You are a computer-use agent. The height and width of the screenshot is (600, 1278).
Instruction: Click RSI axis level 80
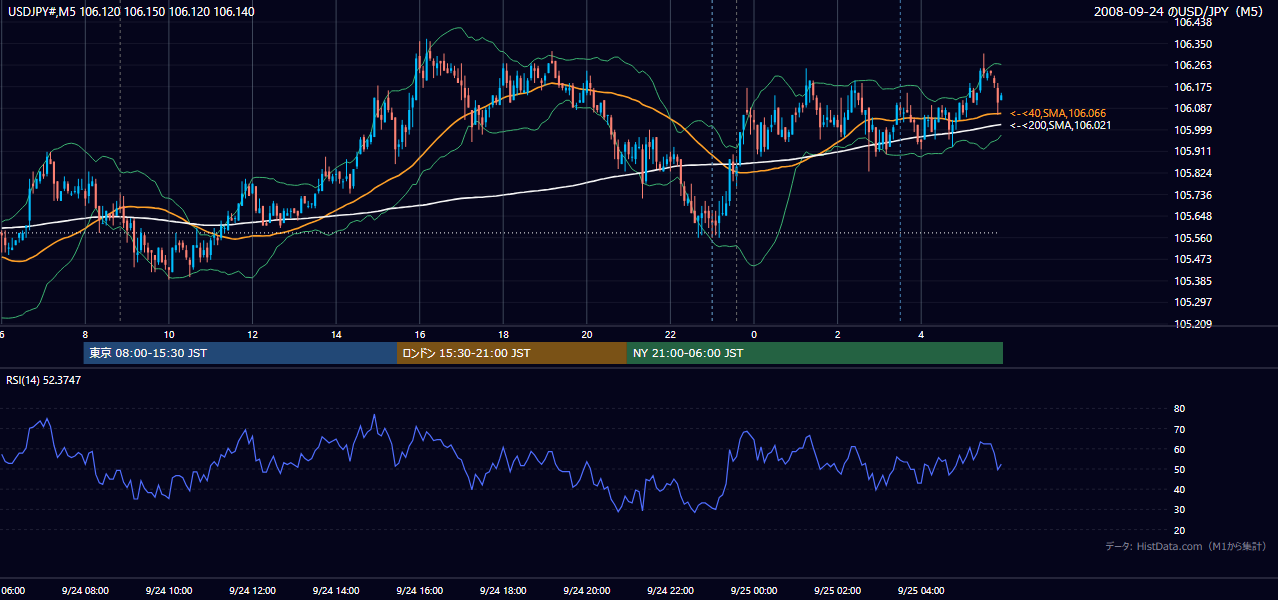[1179, 409]
